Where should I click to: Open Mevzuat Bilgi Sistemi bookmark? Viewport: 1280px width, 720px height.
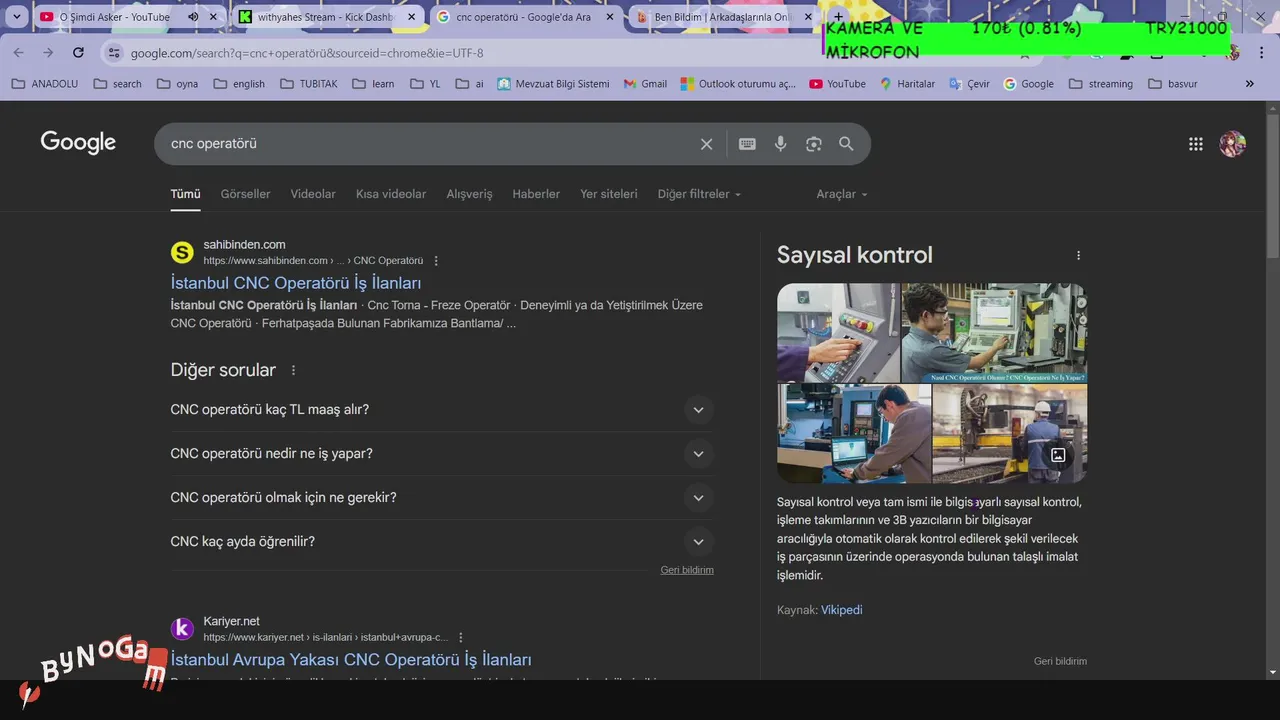553,84
